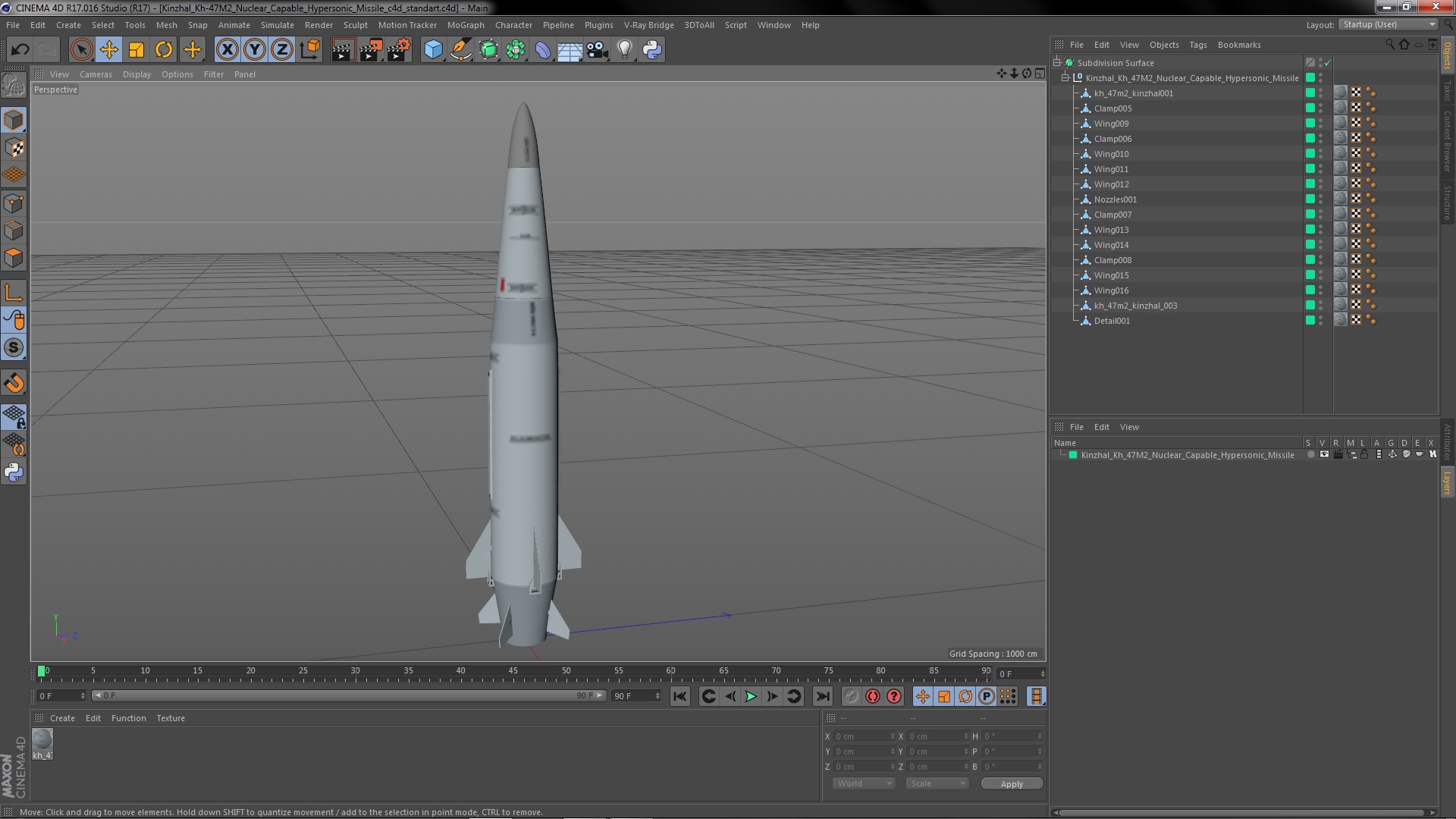Add a Light object from toolbar
Viewport: 1456px width, 819px height.
pyautogui.click(x=624, y=50)
